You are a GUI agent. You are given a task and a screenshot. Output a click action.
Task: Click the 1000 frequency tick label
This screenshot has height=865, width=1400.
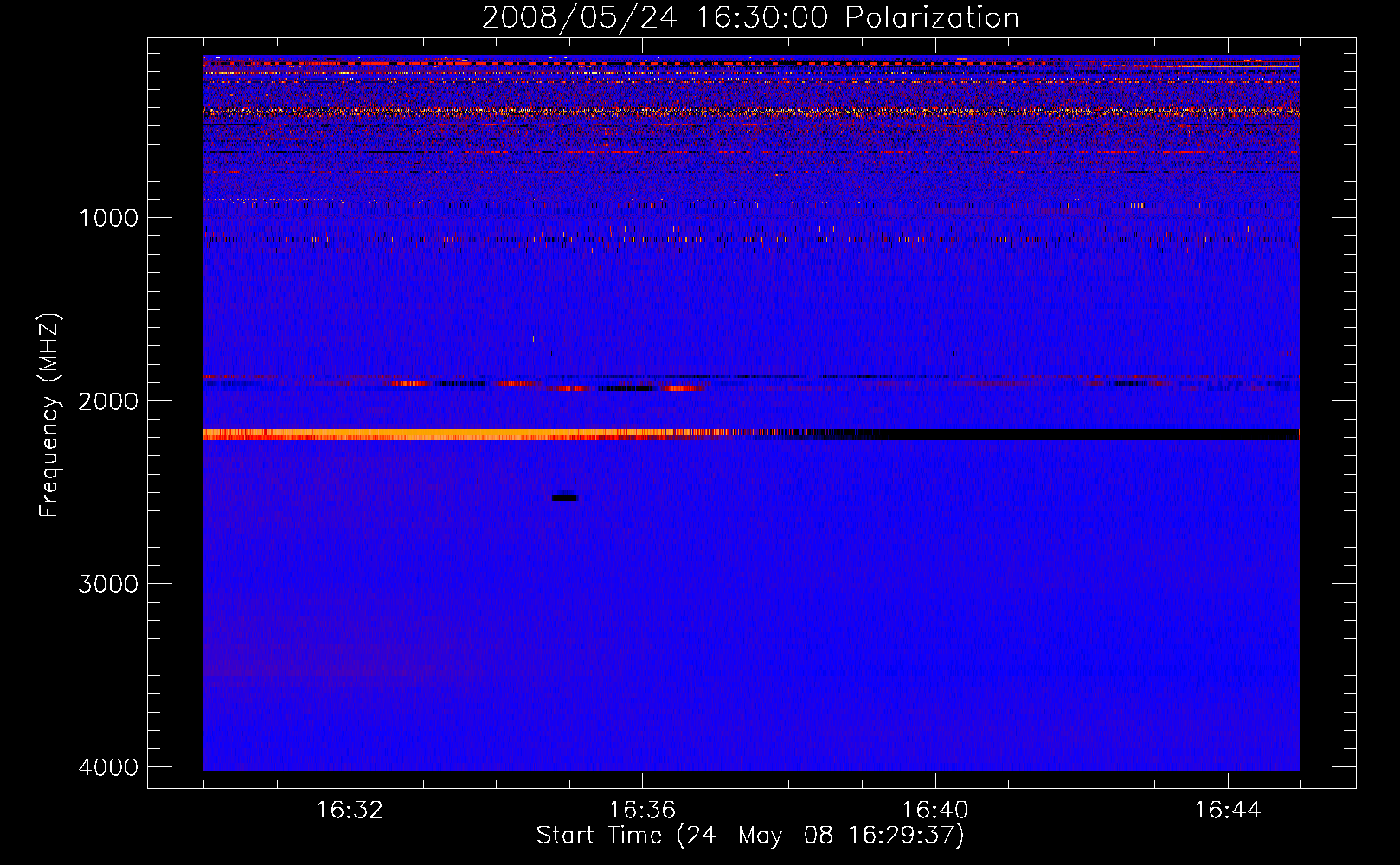click(108, 217)
